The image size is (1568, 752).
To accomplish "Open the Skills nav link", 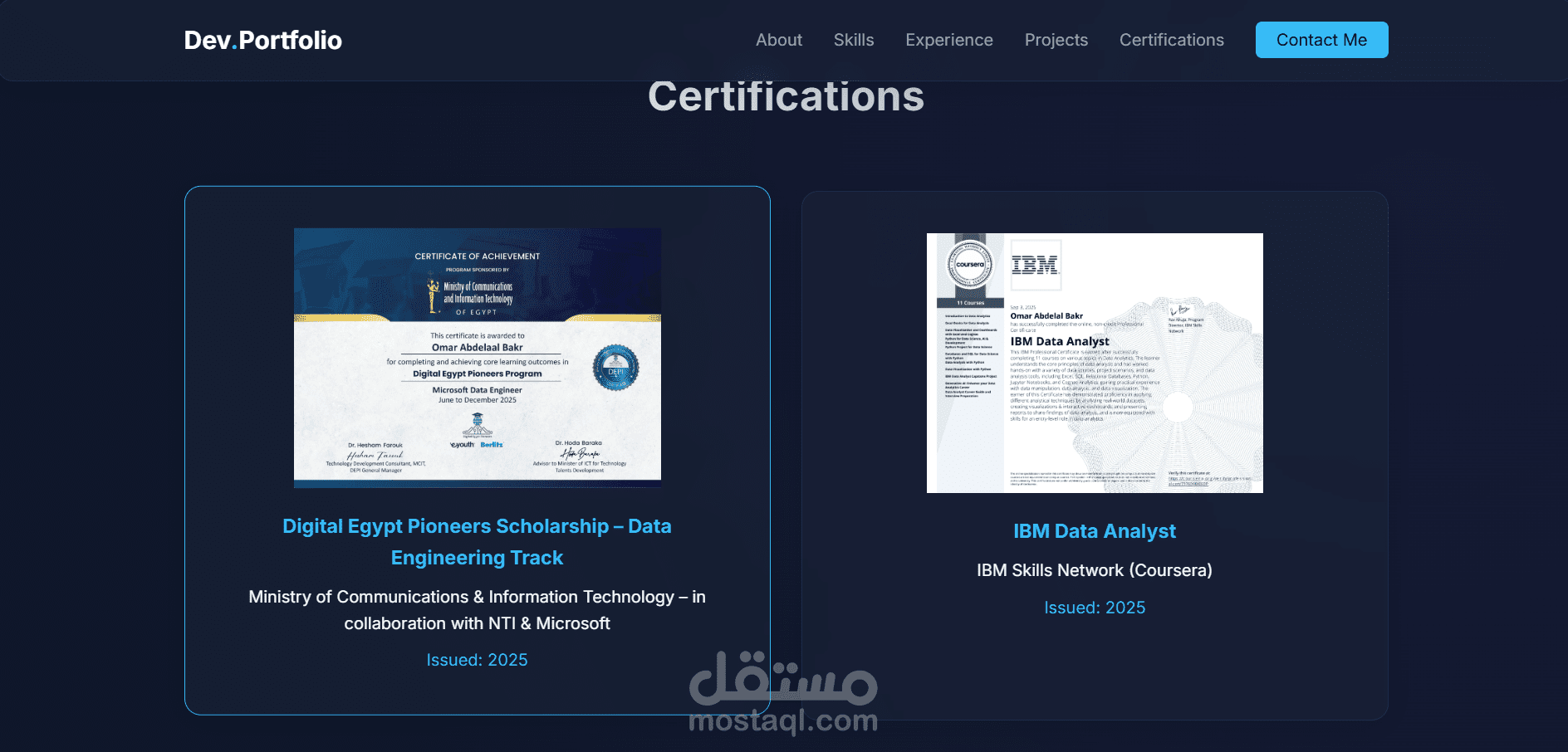I will [x=853, y=40].
